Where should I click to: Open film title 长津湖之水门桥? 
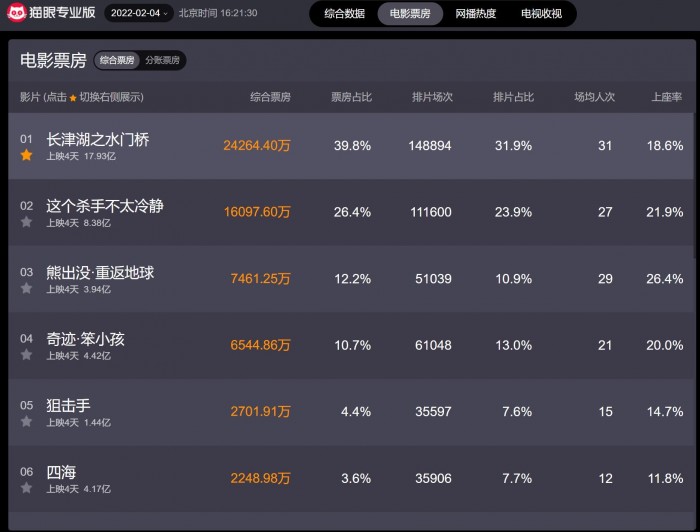[x=98, y=140]
